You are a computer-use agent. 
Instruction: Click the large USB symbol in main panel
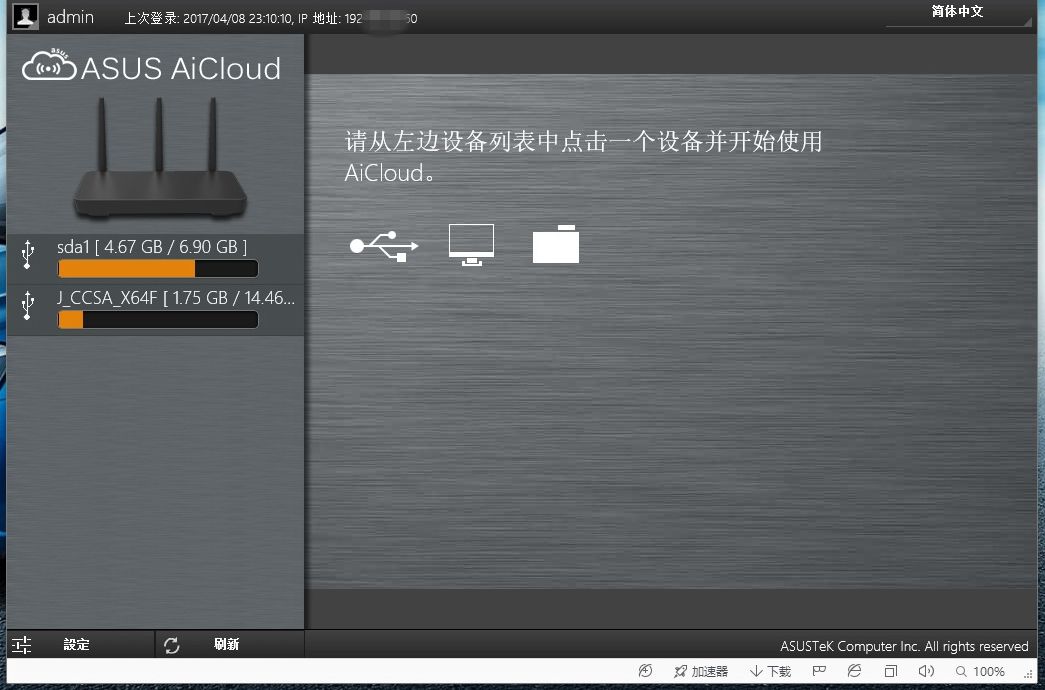(x=385, y=246)
